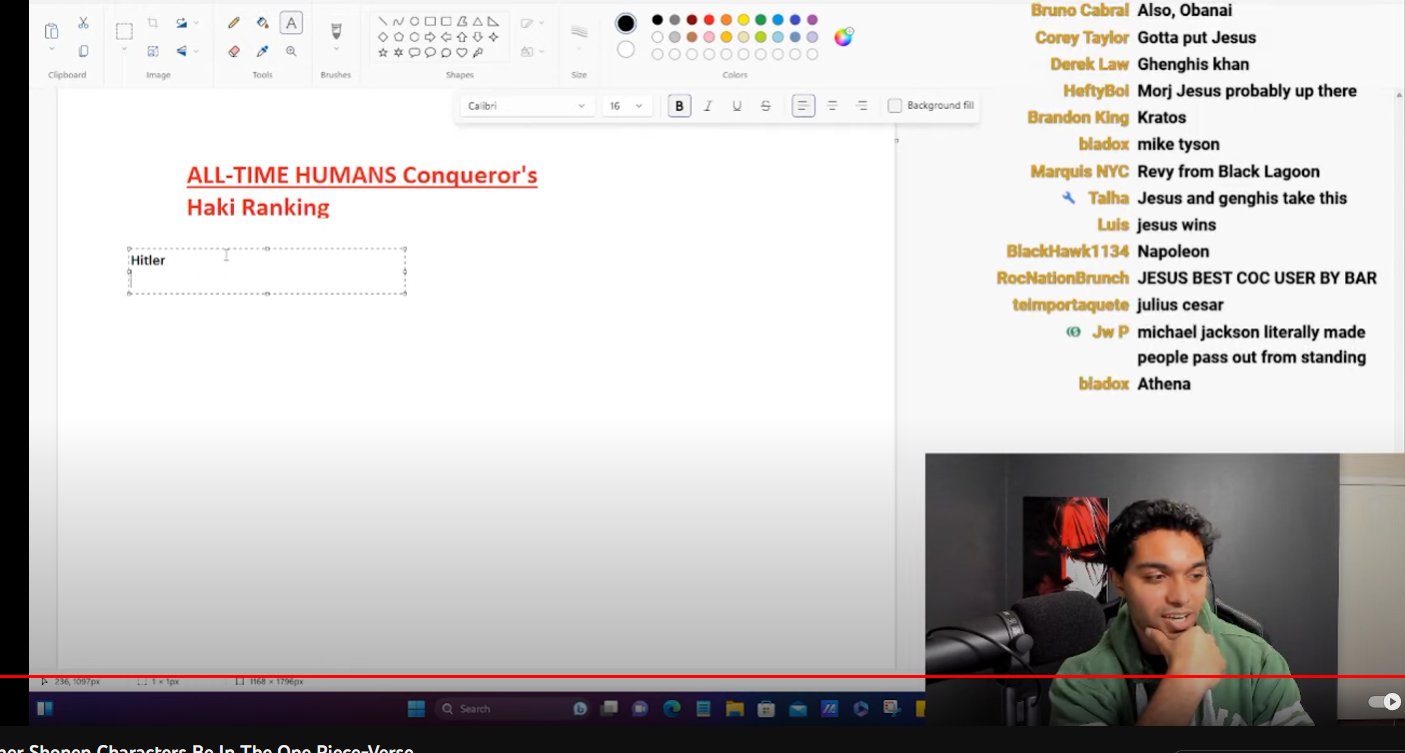Expand the Brushes options arrow

coord(336,49)
